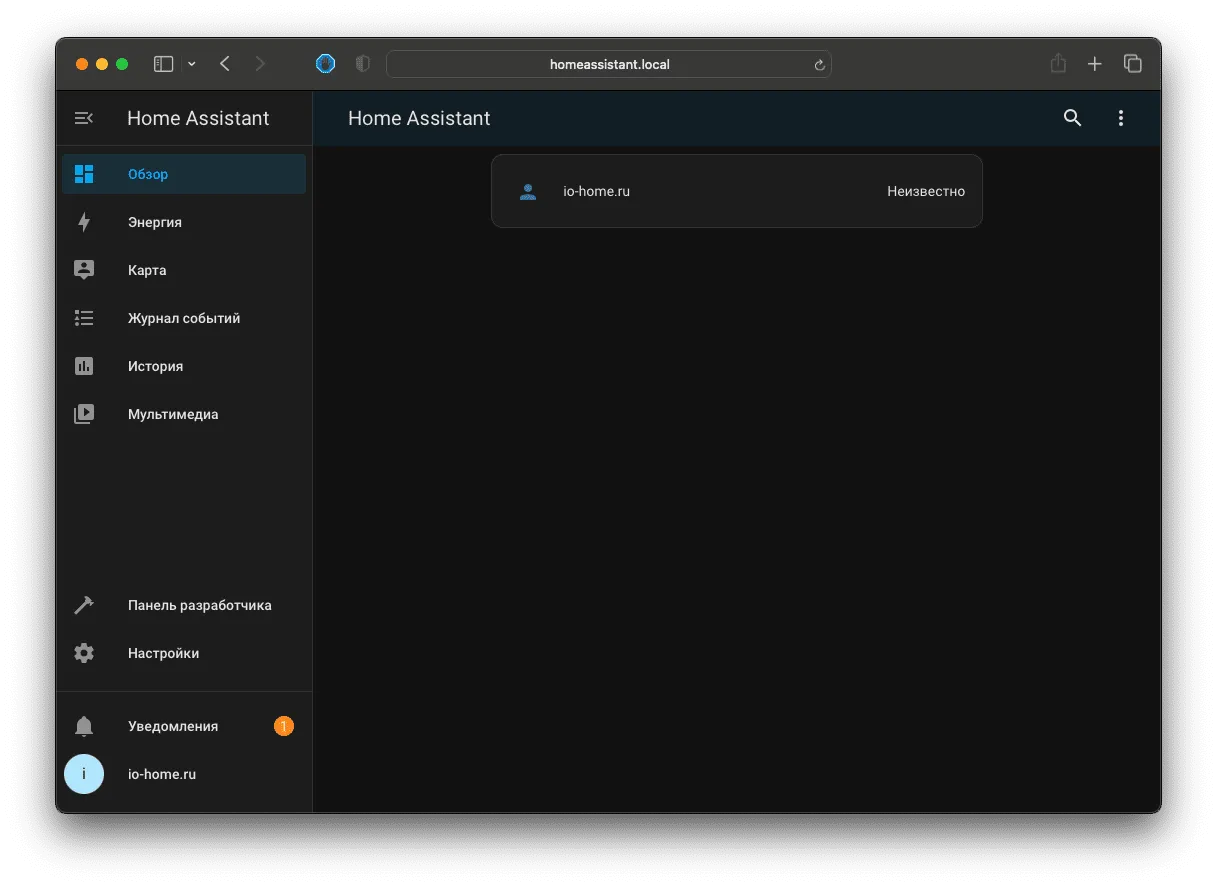Open Мультимедиа sidebar item
This screenshot has height=887, width=1217.
184,414
